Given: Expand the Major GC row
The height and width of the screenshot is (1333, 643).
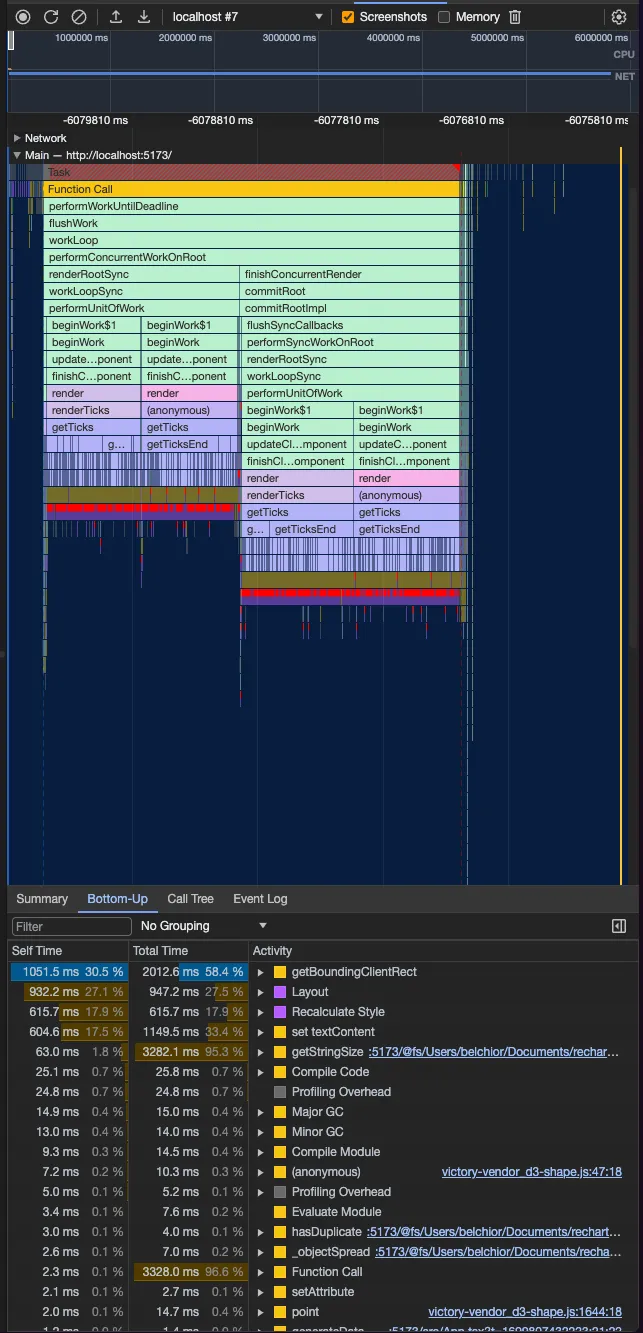Looking at the screenshot, I should pyautogui.click(x=261, y=1112).
